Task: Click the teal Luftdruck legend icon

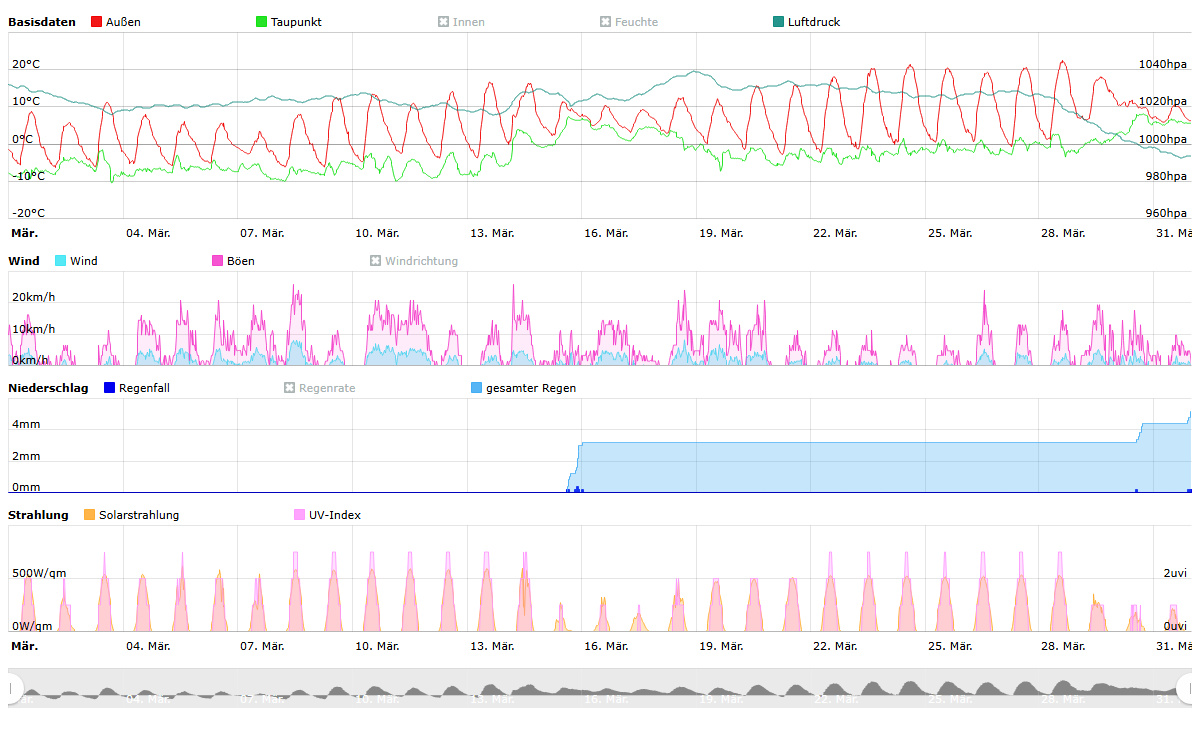Action: (779, 22)
